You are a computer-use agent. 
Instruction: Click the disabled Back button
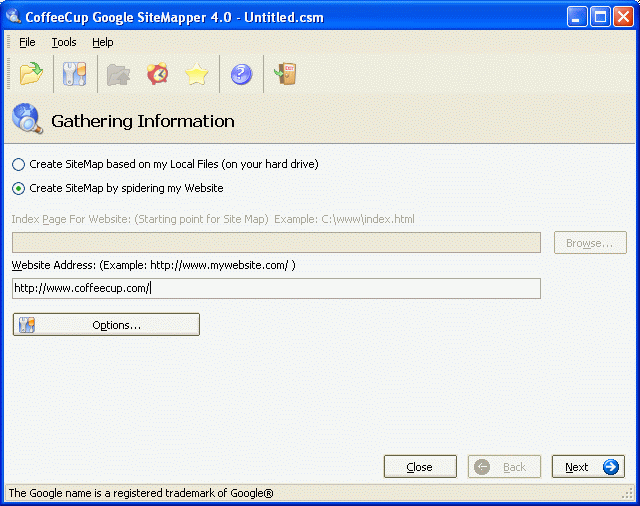pyautogui.click(x=504, y=466)
